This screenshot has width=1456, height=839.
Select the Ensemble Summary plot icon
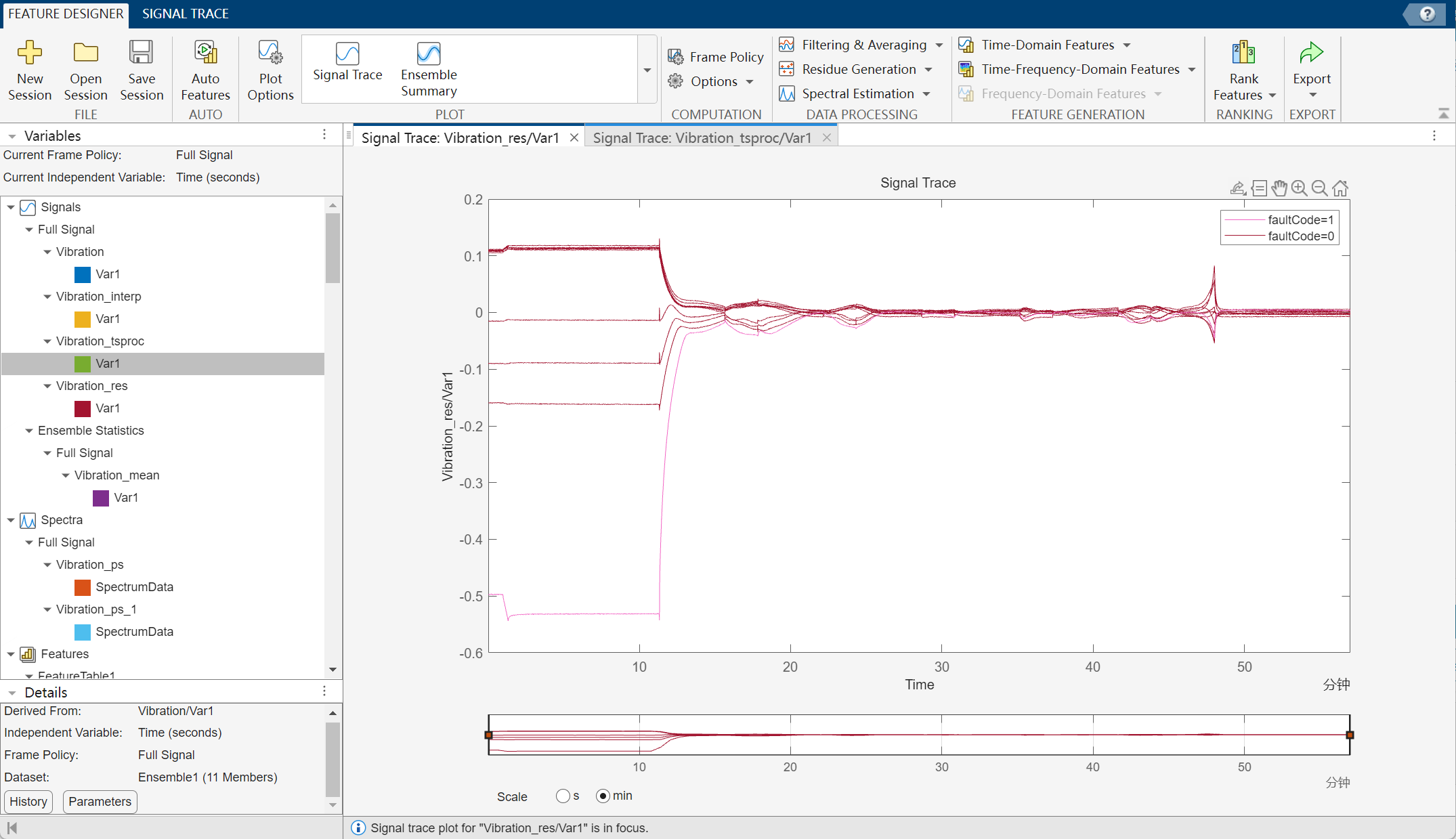pyautogui.click(x=428, y=54)
